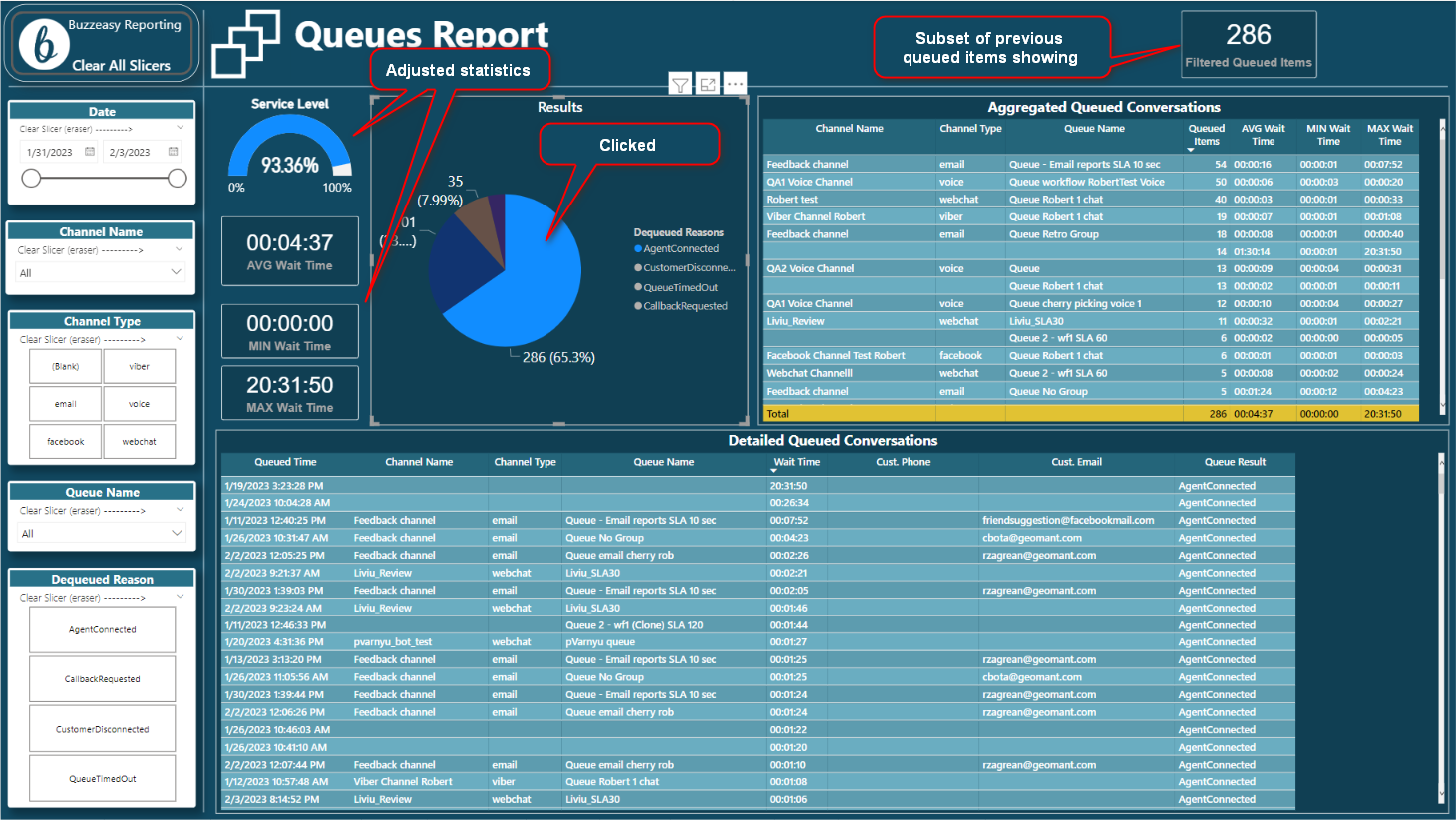This screenshot has width=1456, height=820.
Task: Sort by the Wait Time column header
Action: click(x=796, y=462)
